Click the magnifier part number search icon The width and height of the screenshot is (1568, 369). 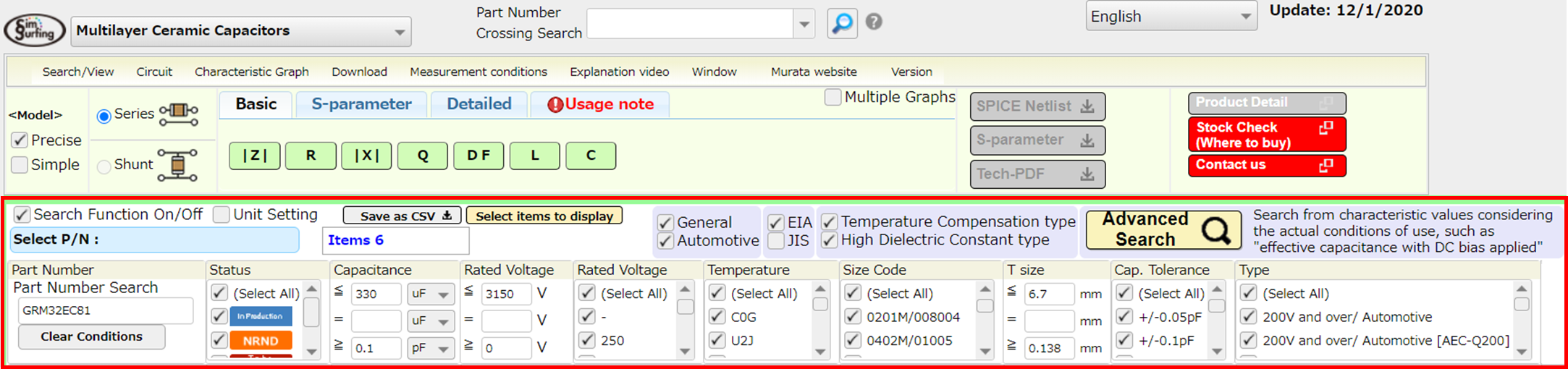click(842, 23)
